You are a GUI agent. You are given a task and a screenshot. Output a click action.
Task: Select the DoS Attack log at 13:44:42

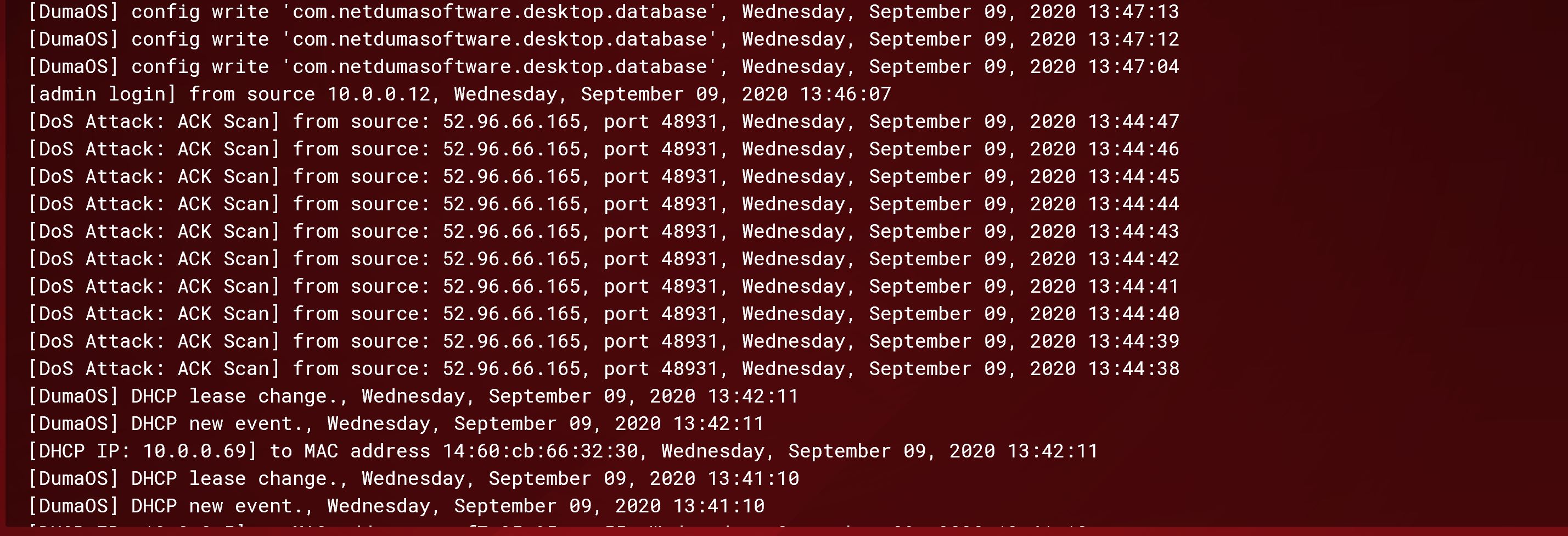[x=603, y=259]
